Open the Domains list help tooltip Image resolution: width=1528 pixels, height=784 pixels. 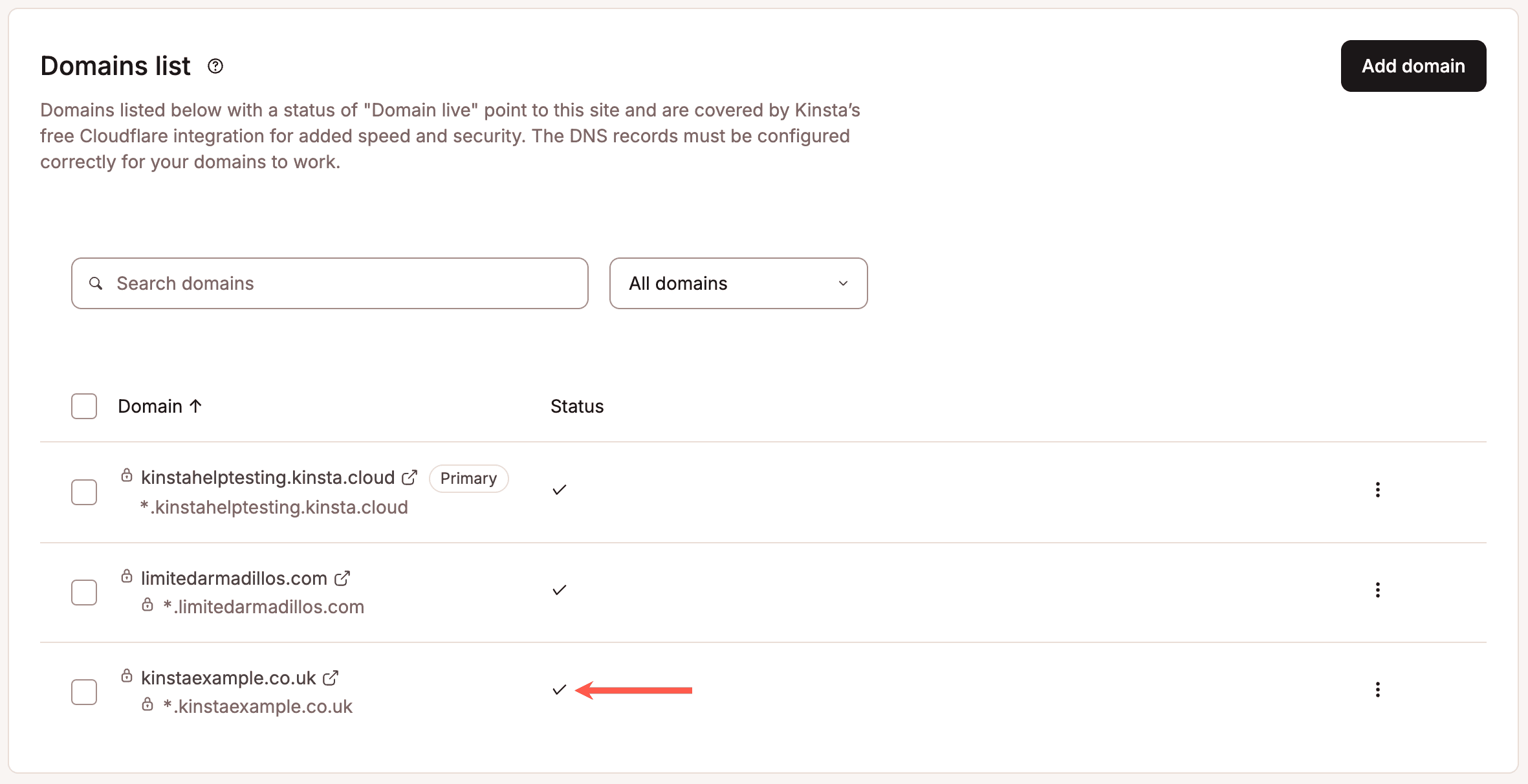coord(215,65)
